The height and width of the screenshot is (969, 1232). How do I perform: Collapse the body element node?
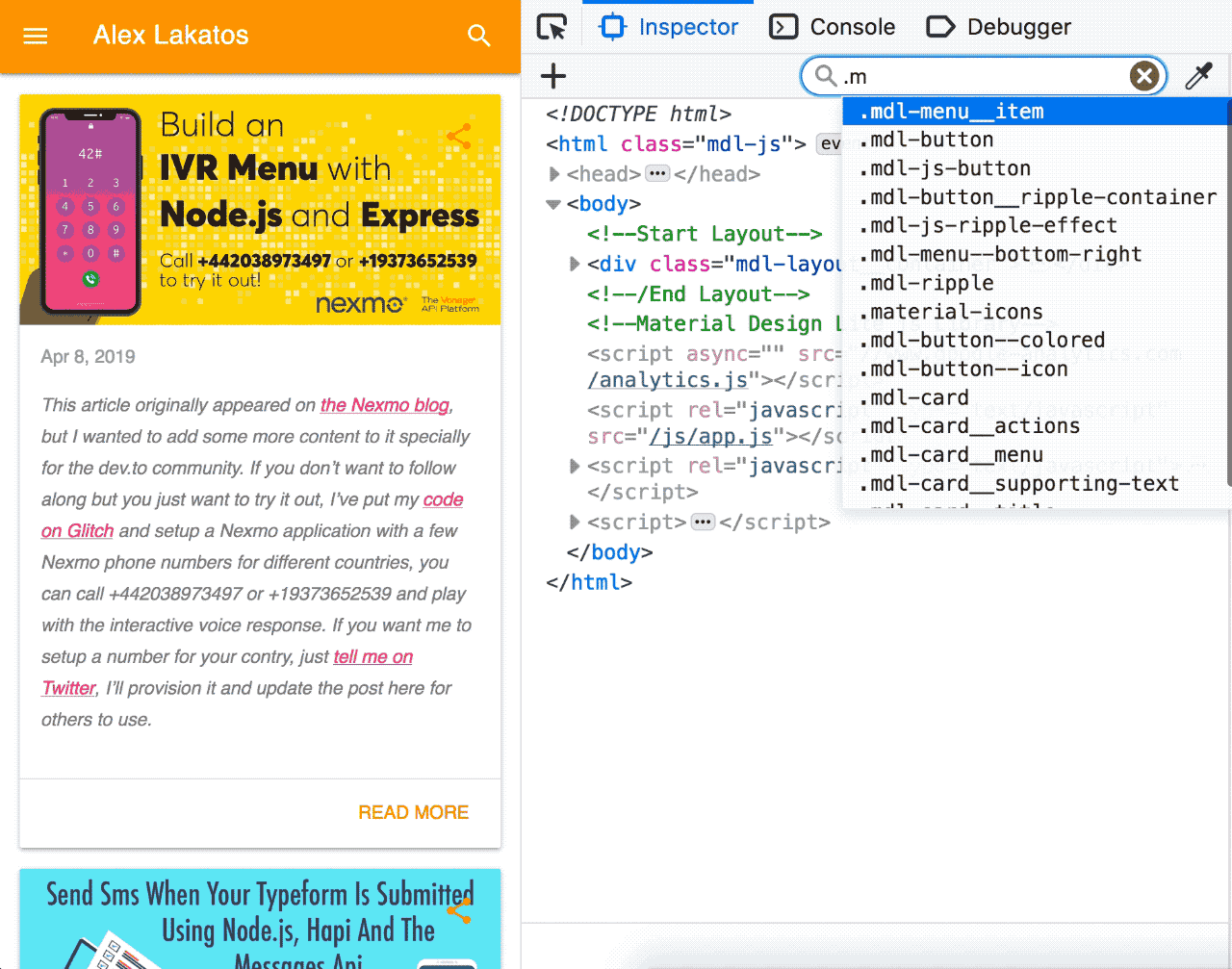click(553, 204)
